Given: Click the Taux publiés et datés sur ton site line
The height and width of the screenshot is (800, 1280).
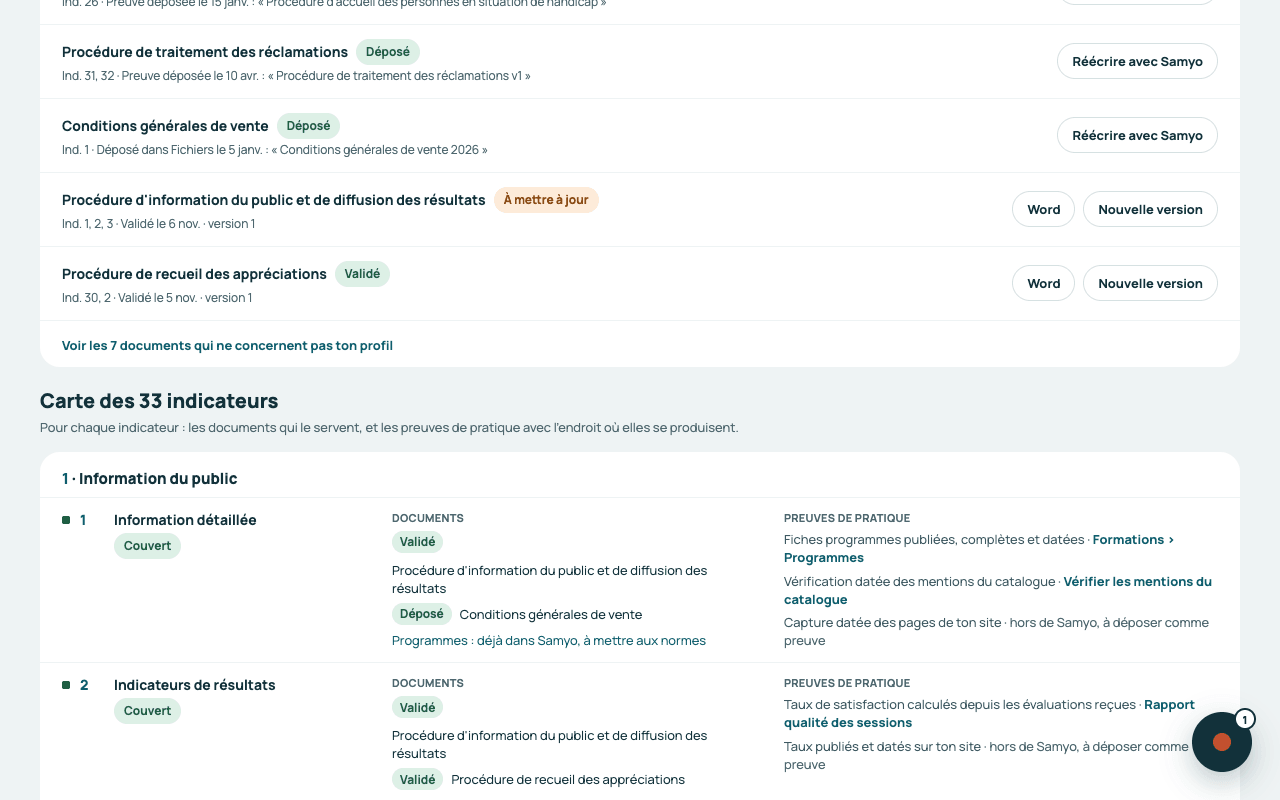Looking at the screenshot, I should pyautogui.click(x=986, y=755).
